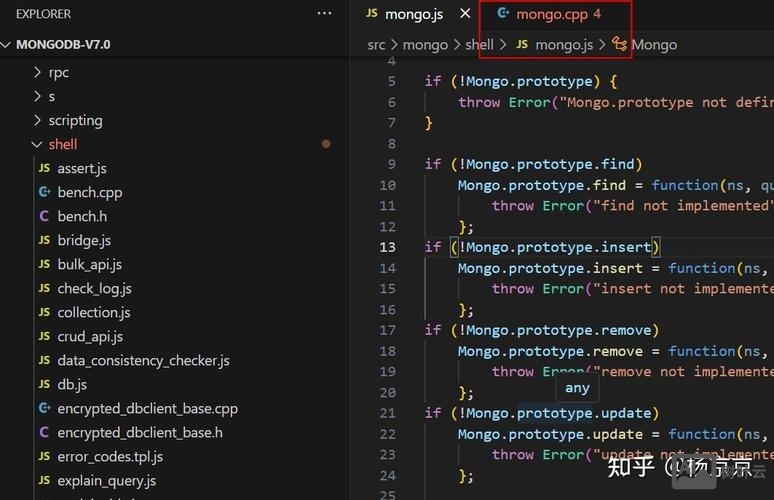Image resolution: width=774 pixels, height=500 pixels.
Task: Click the Mongo symbol icon in breadcrumb
Action: point(619,44)
